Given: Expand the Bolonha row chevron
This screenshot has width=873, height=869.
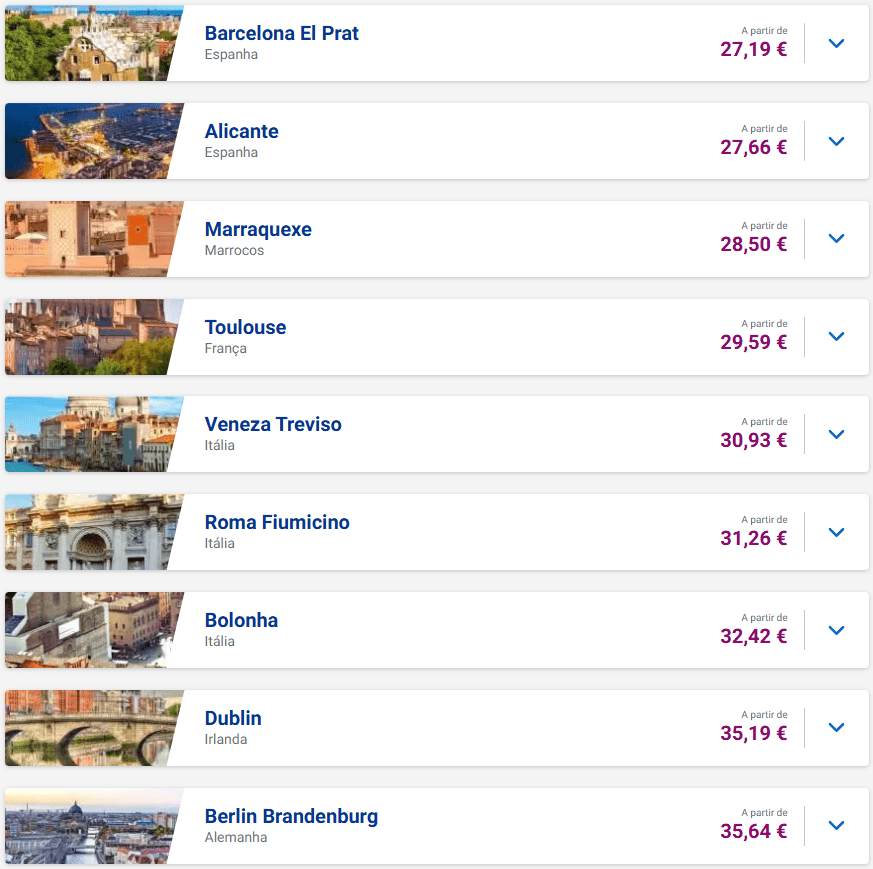Looking at the screenshot, I should pos(837,631).
